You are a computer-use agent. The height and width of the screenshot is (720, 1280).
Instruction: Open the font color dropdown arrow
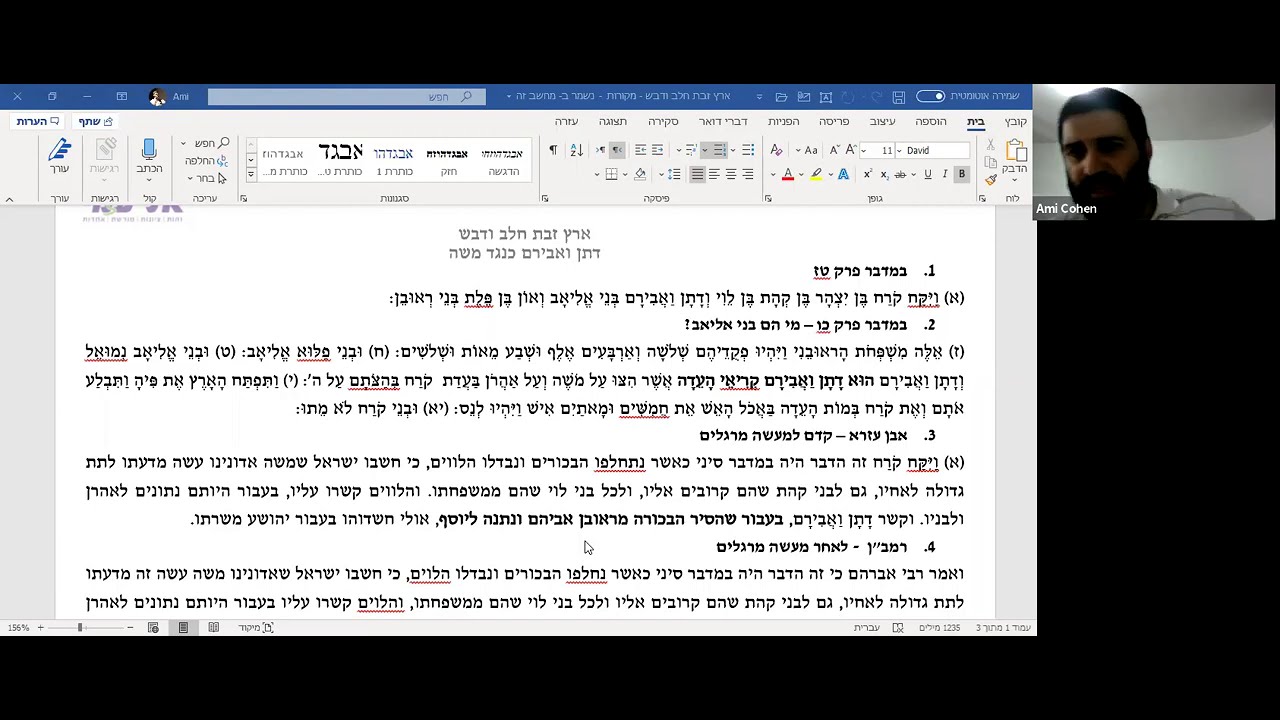[775, 174]
